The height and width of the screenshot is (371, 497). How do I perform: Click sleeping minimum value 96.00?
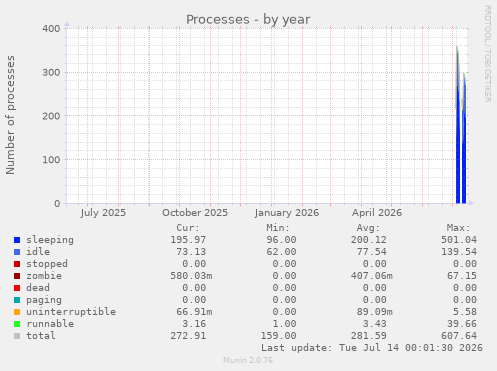(281, 240)
